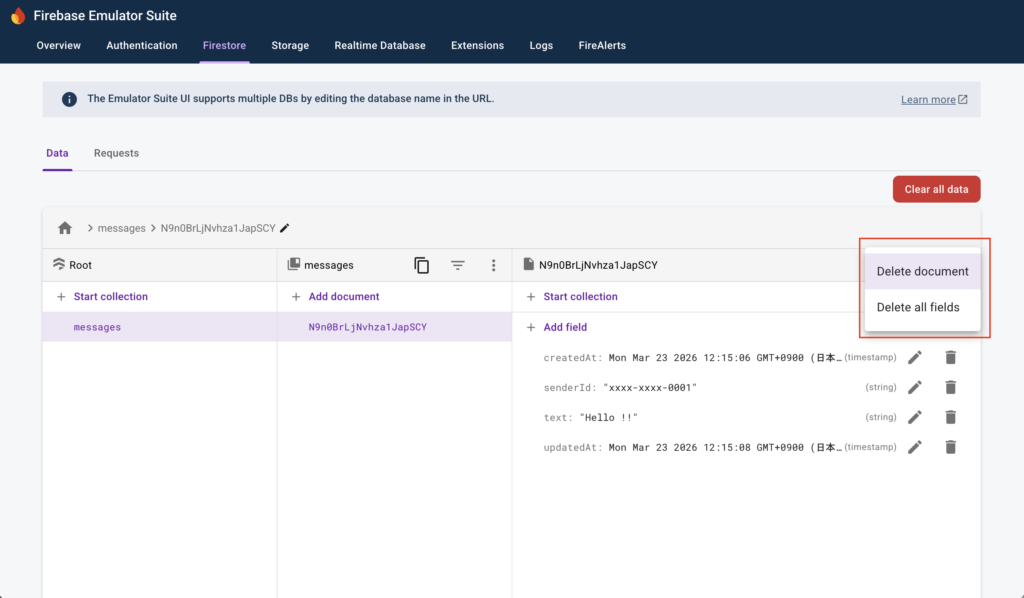Image resolution: width=1024 pixels, height=598 pixels.
Task: Open messages collection three-dot menu
Action: point(493,265)
